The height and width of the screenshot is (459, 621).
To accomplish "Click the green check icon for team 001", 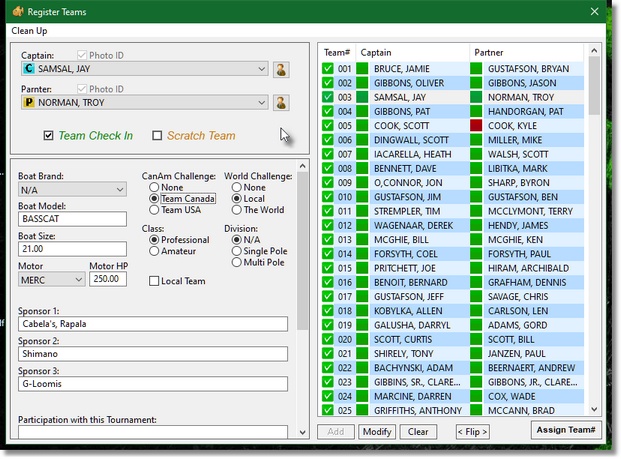I will click(328, 70).
